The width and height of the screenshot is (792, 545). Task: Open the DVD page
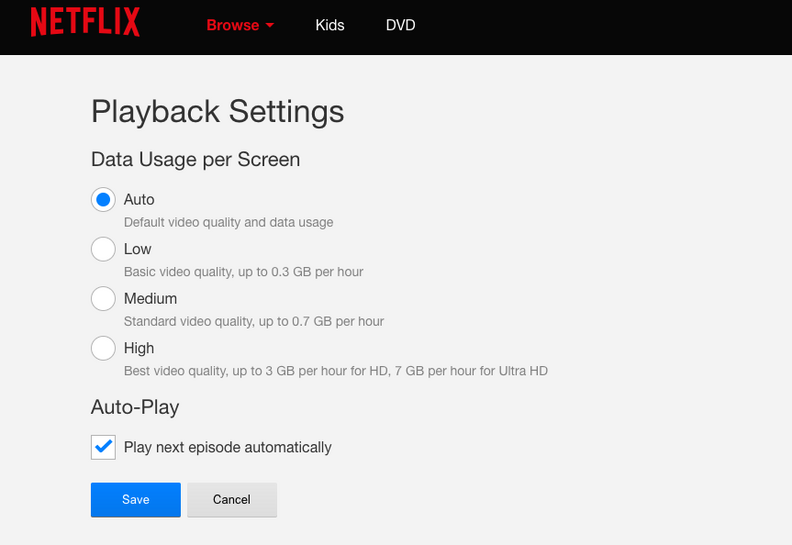tap(400, 25)
